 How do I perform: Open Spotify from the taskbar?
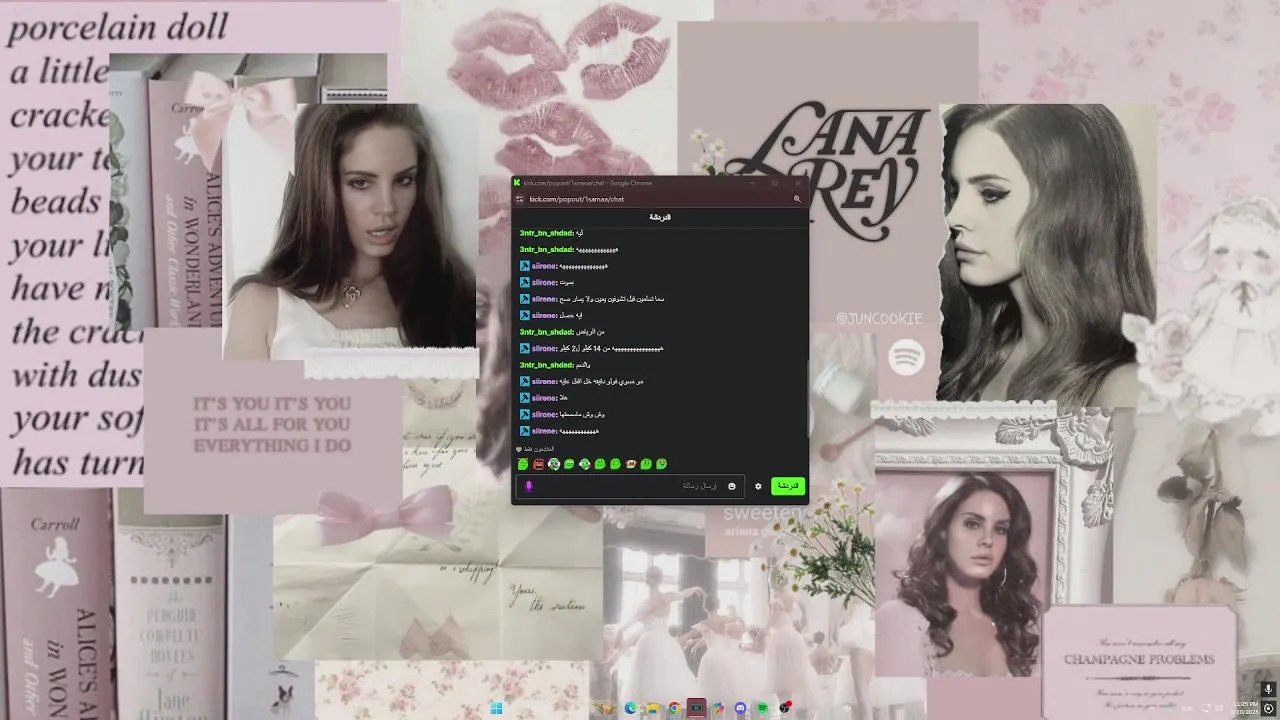(x=762, y=708)
